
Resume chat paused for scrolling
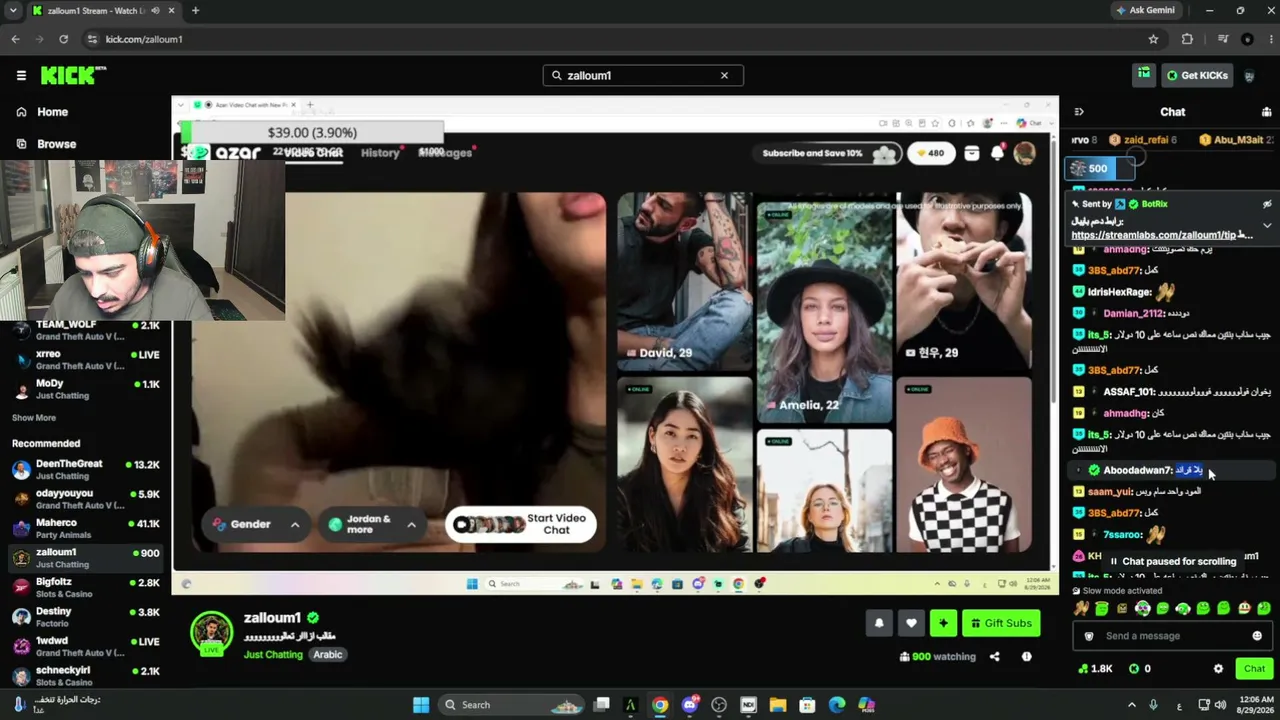click(1172, 561)
